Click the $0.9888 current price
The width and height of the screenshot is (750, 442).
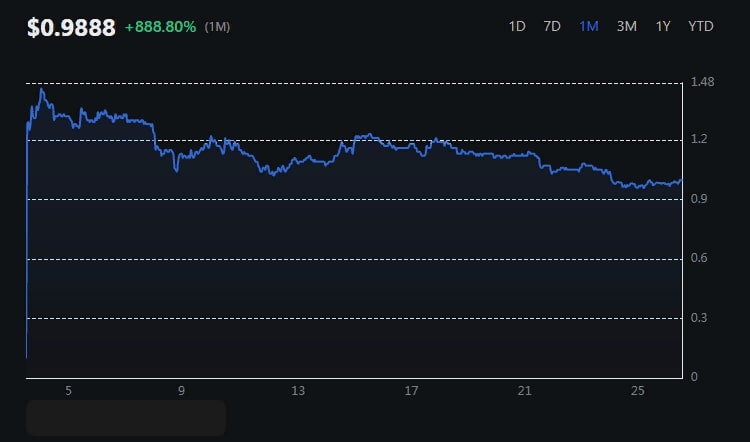[x=71, y=27]
